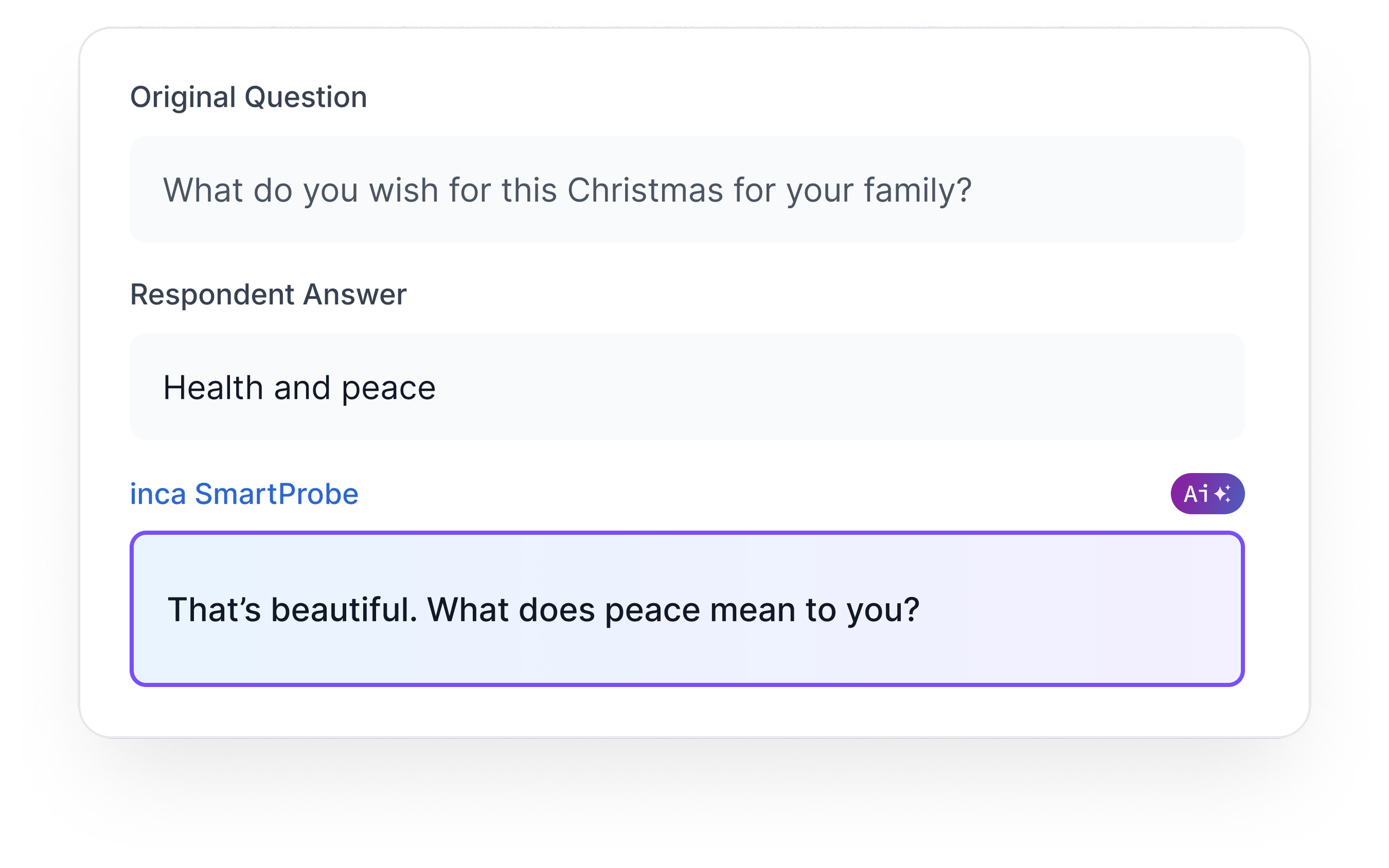Click the word "Health" in the respondent answer
The width and height of the screenshot is (1389, 868).
tap(213, 388)
